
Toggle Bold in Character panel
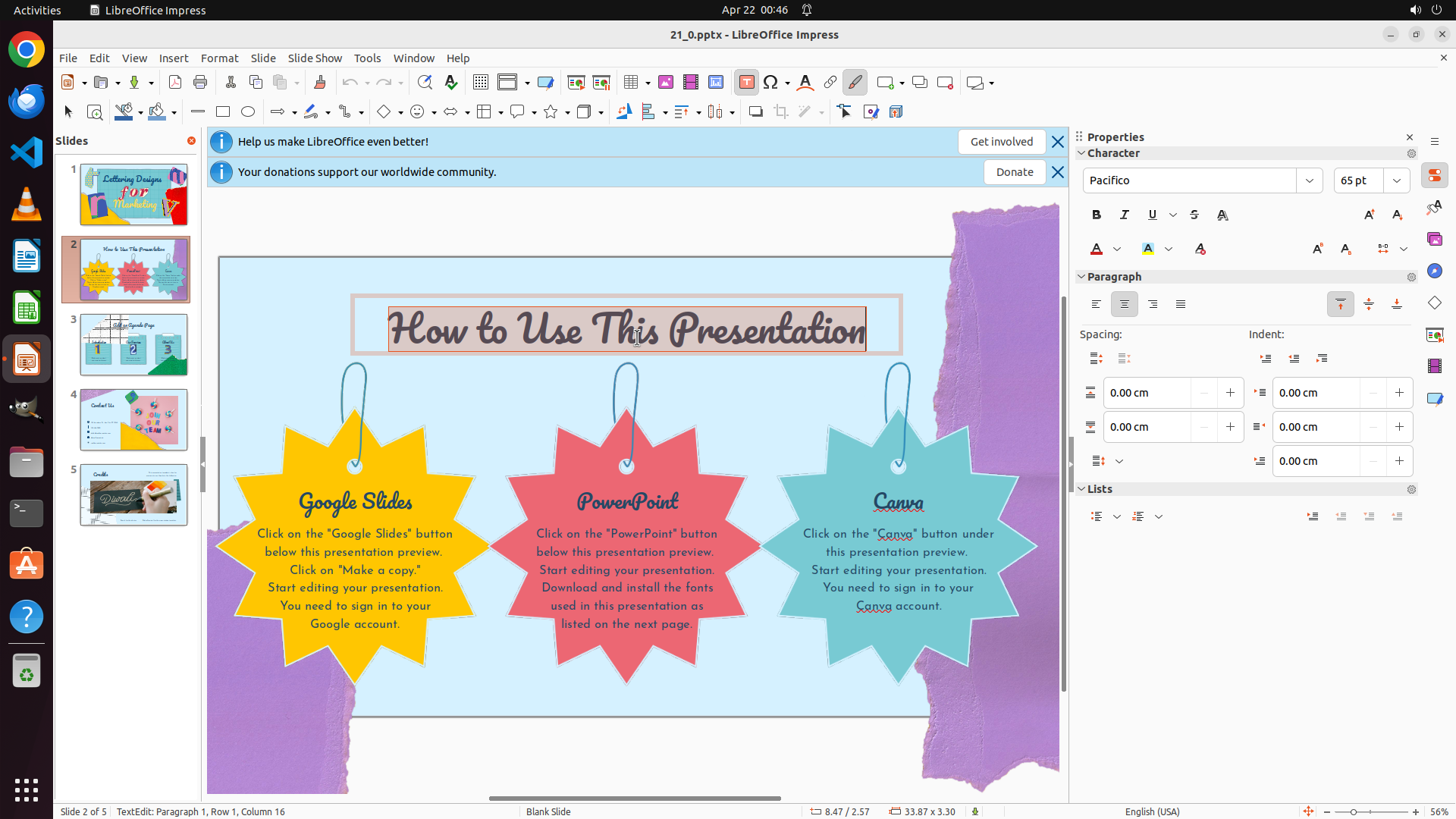pos(1097,215)
